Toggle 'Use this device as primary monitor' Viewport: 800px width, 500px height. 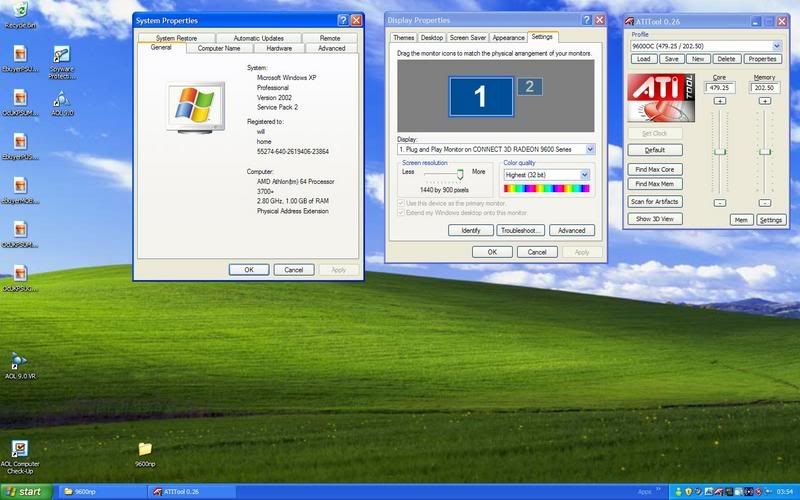(402, 203)
